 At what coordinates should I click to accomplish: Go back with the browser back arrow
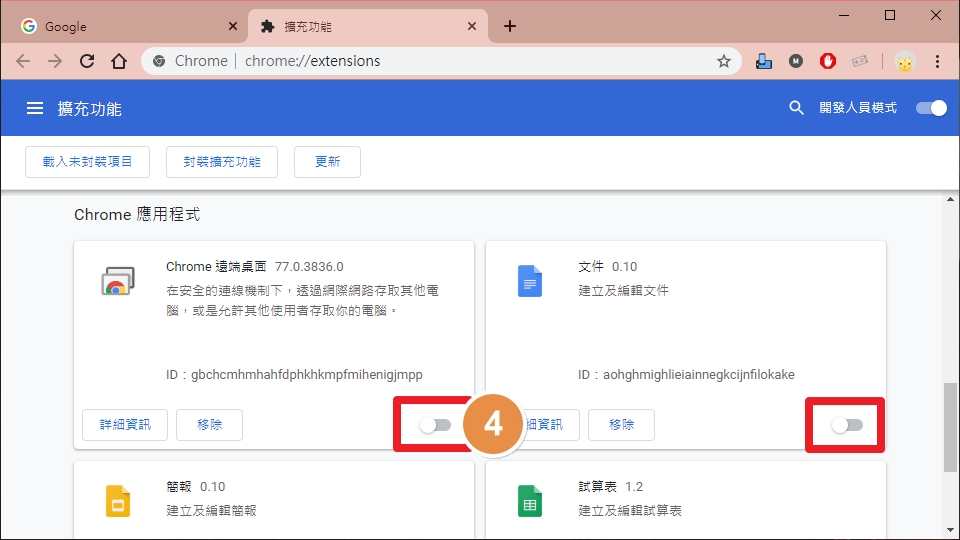coord(23,61)
